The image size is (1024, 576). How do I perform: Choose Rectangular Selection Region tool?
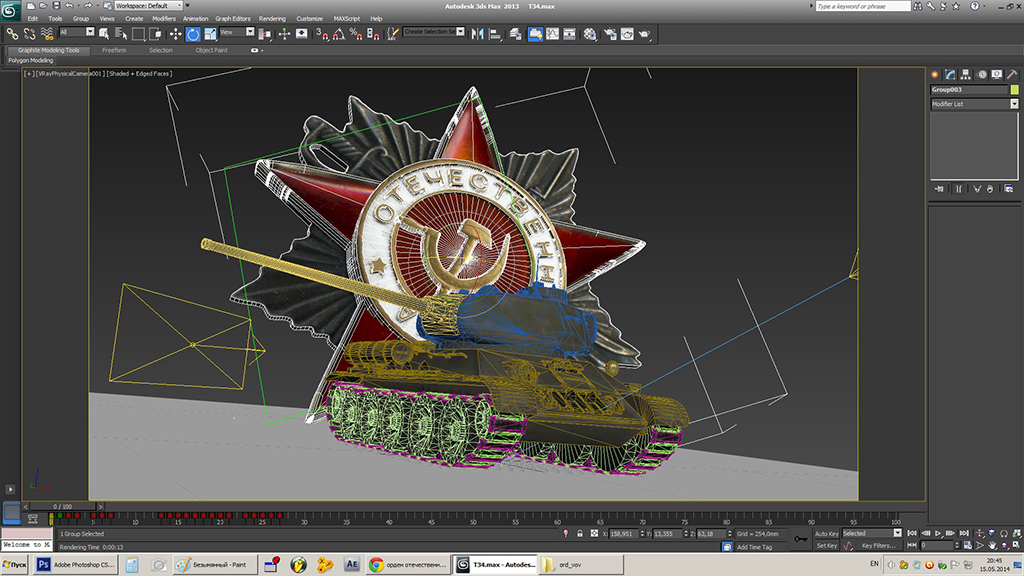click(x=138, y=34)
